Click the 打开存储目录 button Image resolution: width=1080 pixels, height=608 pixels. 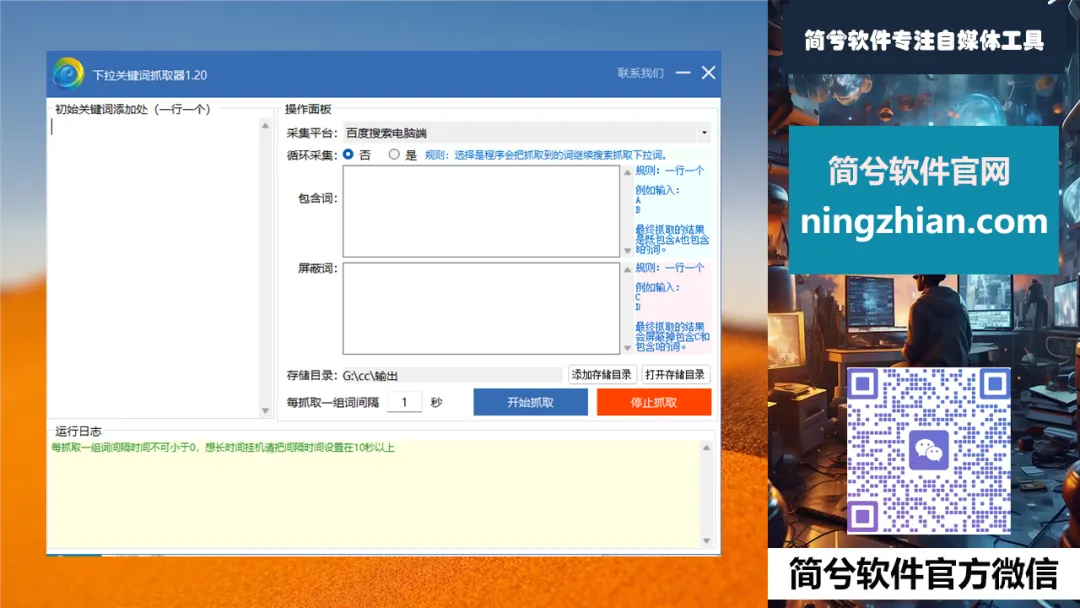(x=675, y=375)
